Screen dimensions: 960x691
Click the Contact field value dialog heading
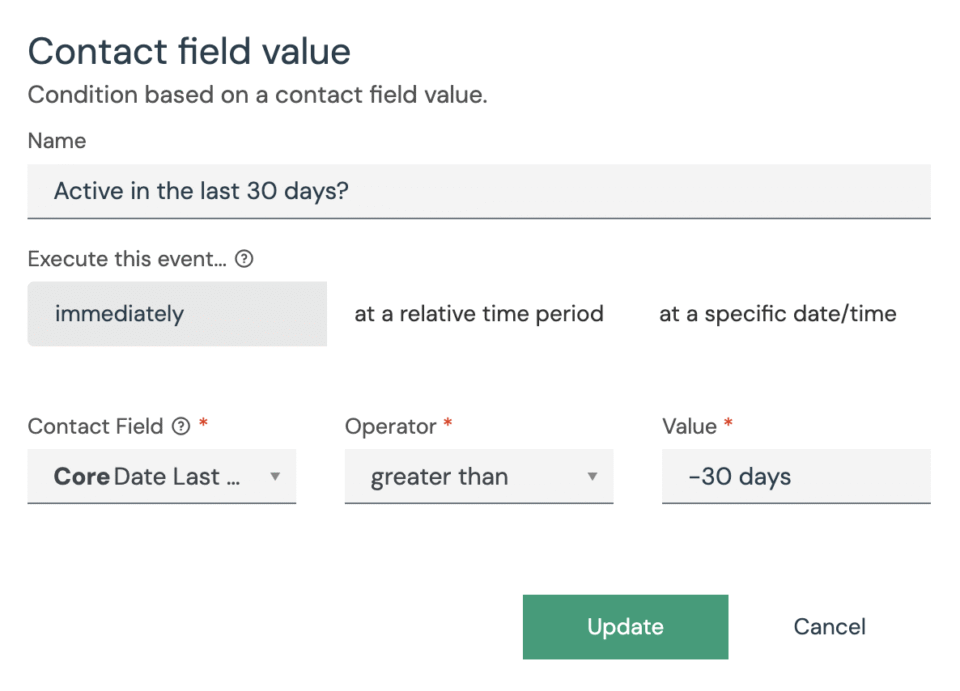pyautogui.click(x=189, y=51)
